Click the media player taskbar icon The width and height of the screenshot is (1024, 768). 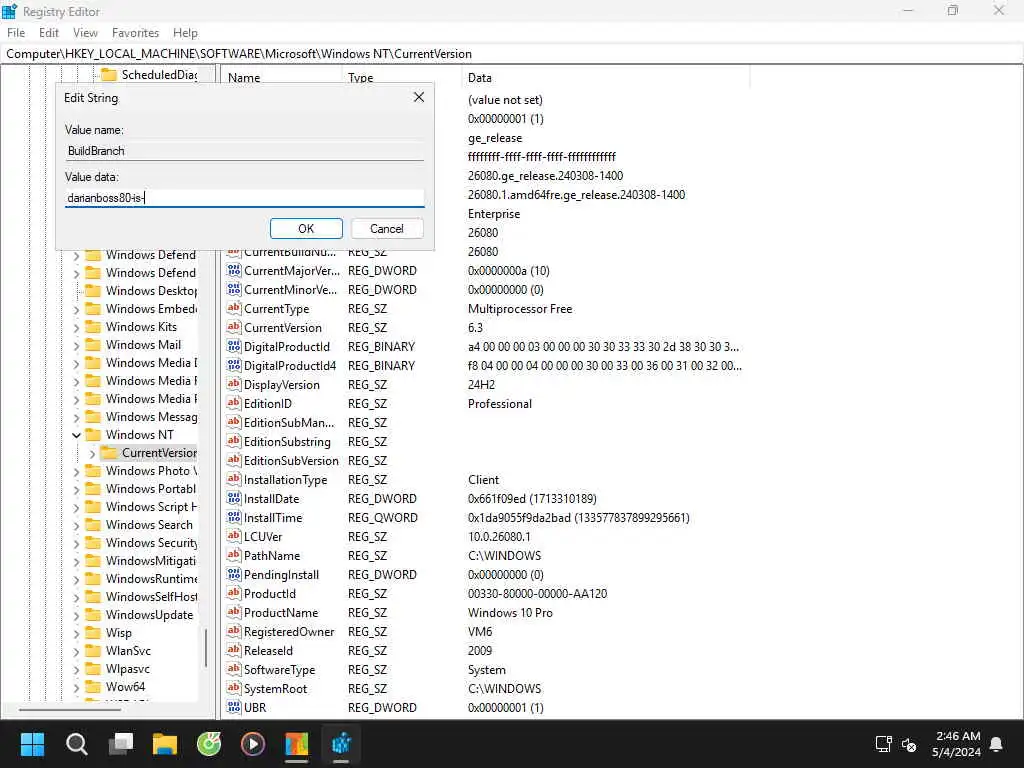coord(253,744)
